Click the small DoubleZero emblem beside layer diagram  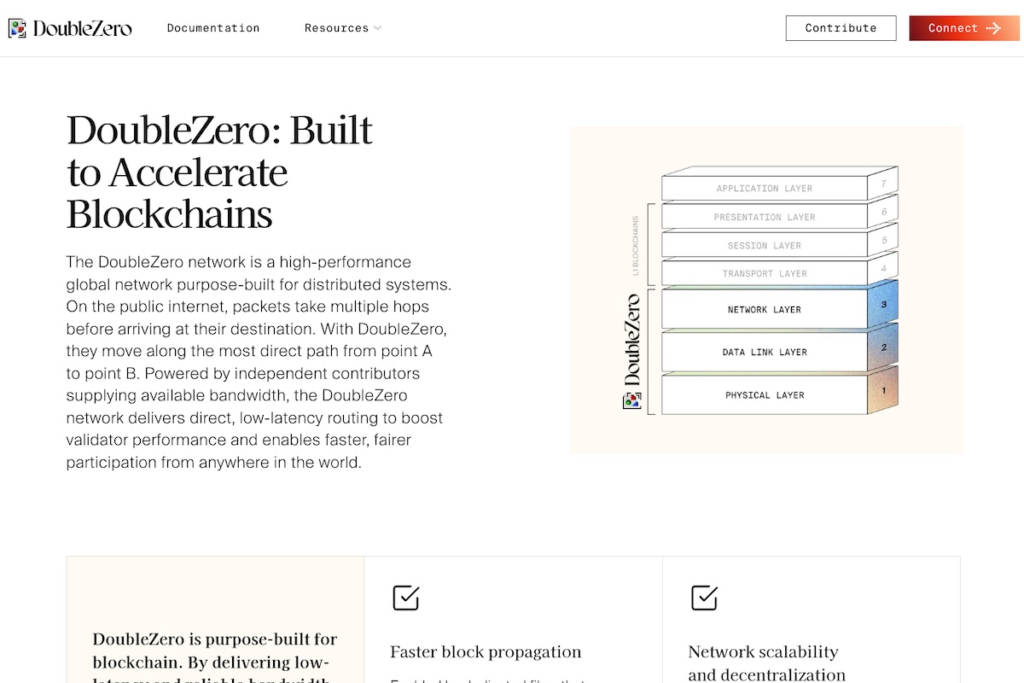(632, 400)
